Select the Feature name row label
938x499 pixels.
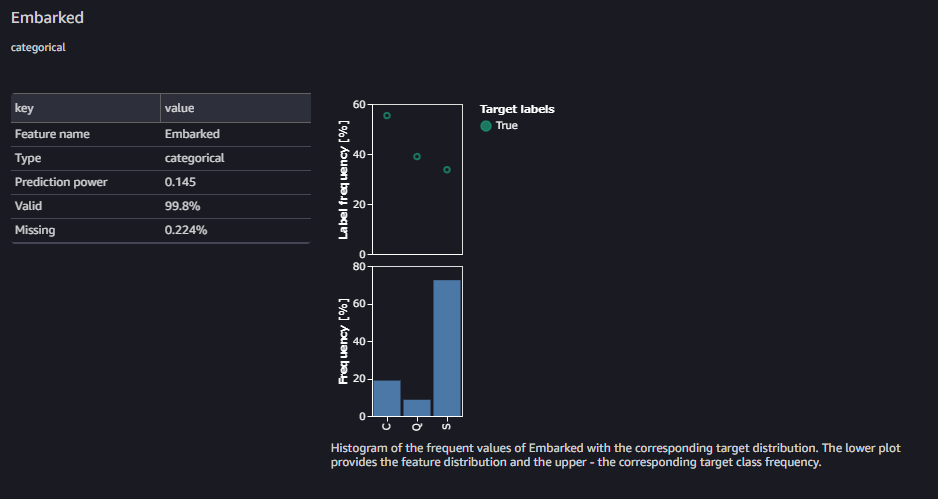[52, 134]
